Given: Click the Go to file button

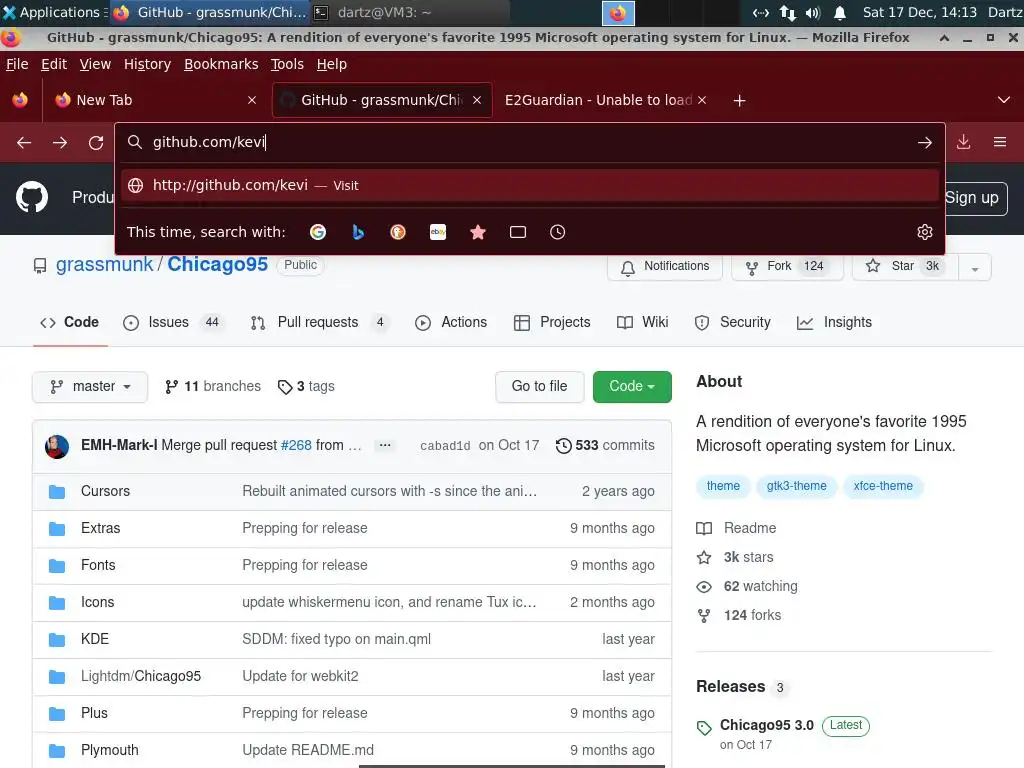Looking at the screenshot, I should [539, 387].
